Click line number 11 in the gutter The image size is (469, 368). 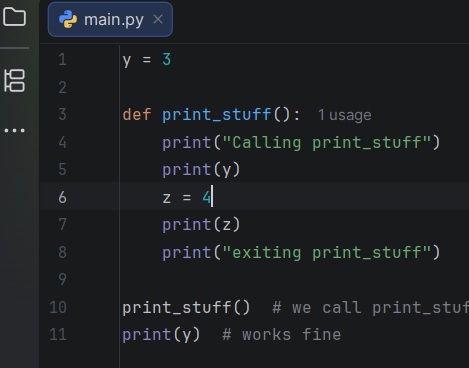[x=58, y=335]
